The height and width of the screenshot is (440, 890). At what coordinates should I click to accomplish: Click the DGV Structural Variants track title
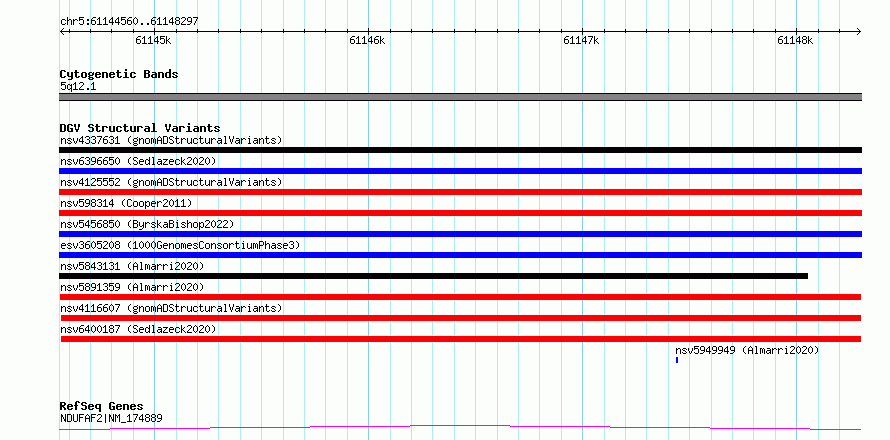pos(140,128)
